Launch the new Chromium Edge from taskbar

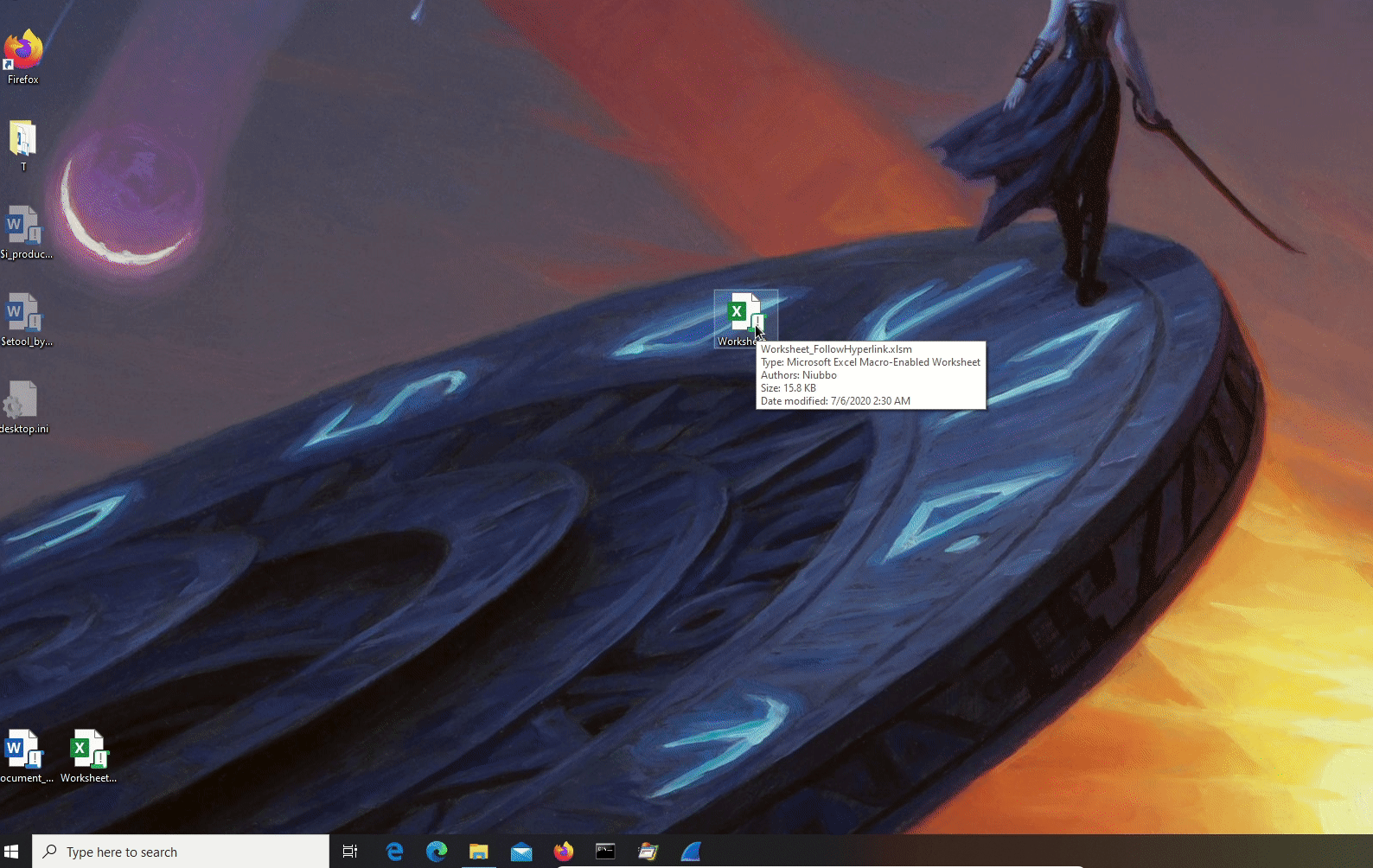437,852
